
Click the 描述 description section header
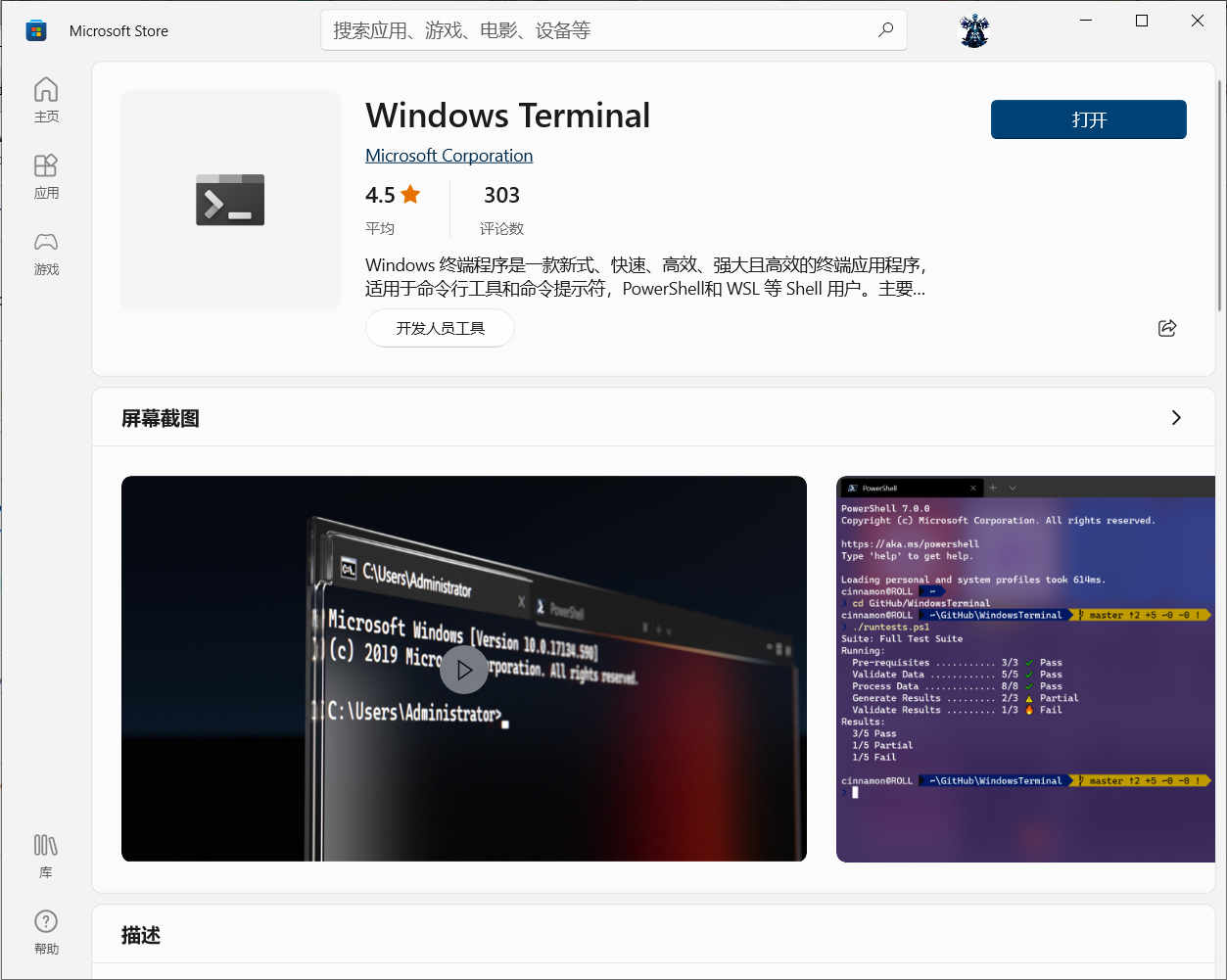pos(139,935)
